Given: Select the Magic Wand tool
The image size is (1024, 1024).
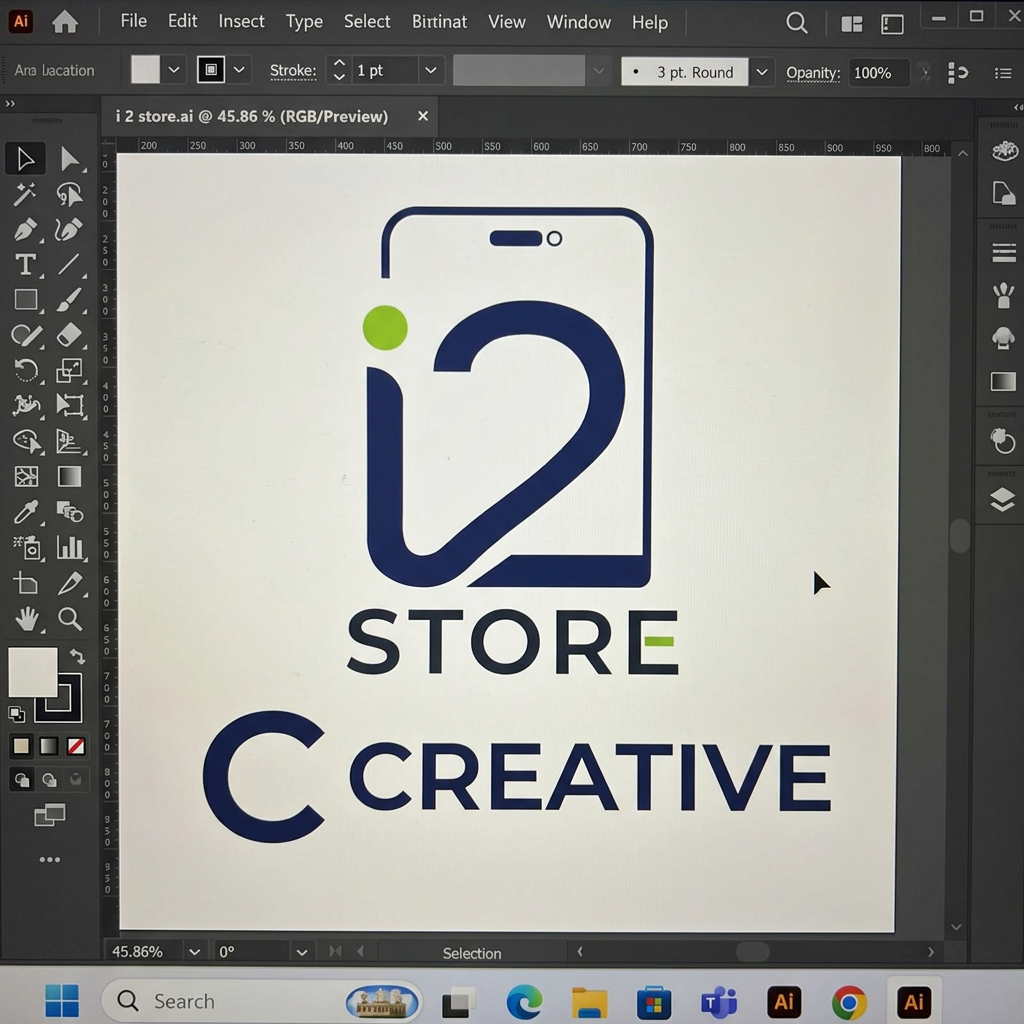Looking at the screenshot, I should point(25,194).
